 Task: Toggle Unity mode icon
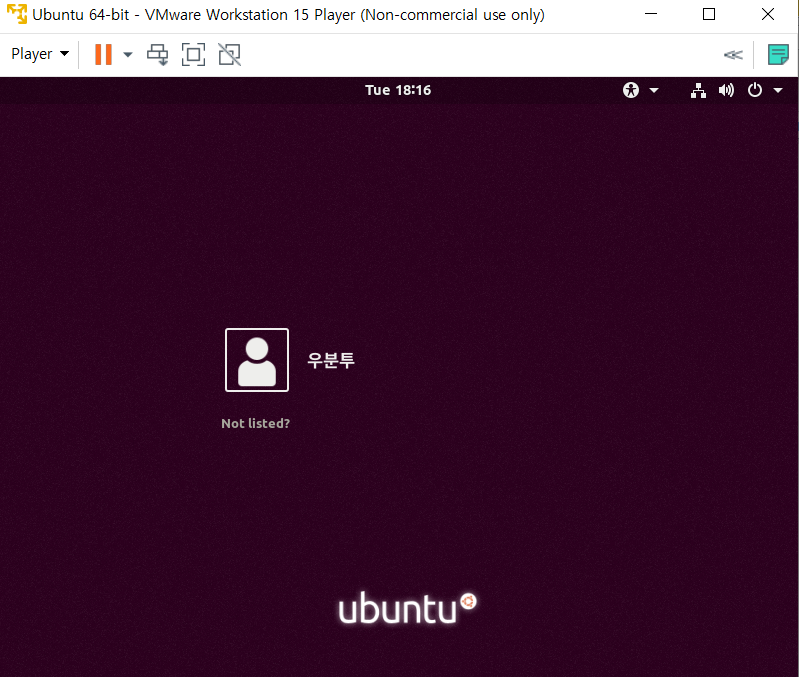coord(229,55)
